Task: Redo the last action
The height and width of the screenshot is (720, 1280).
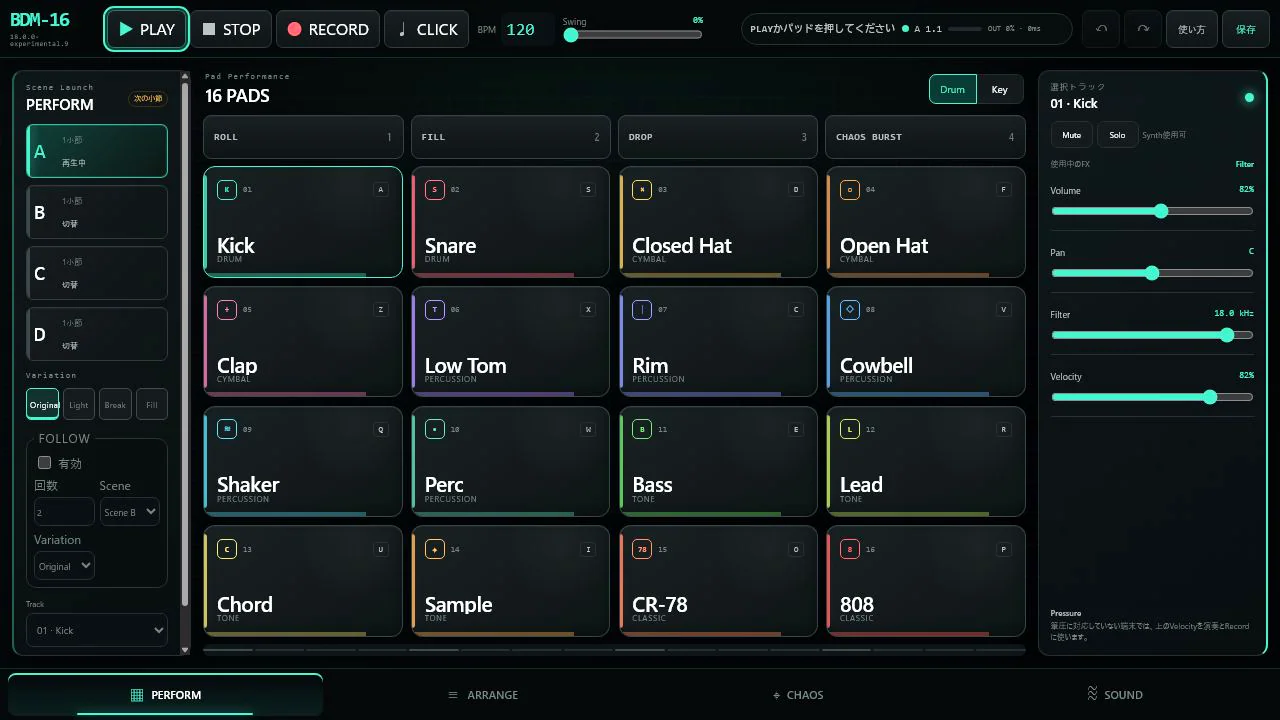Action: (1143, 29)
